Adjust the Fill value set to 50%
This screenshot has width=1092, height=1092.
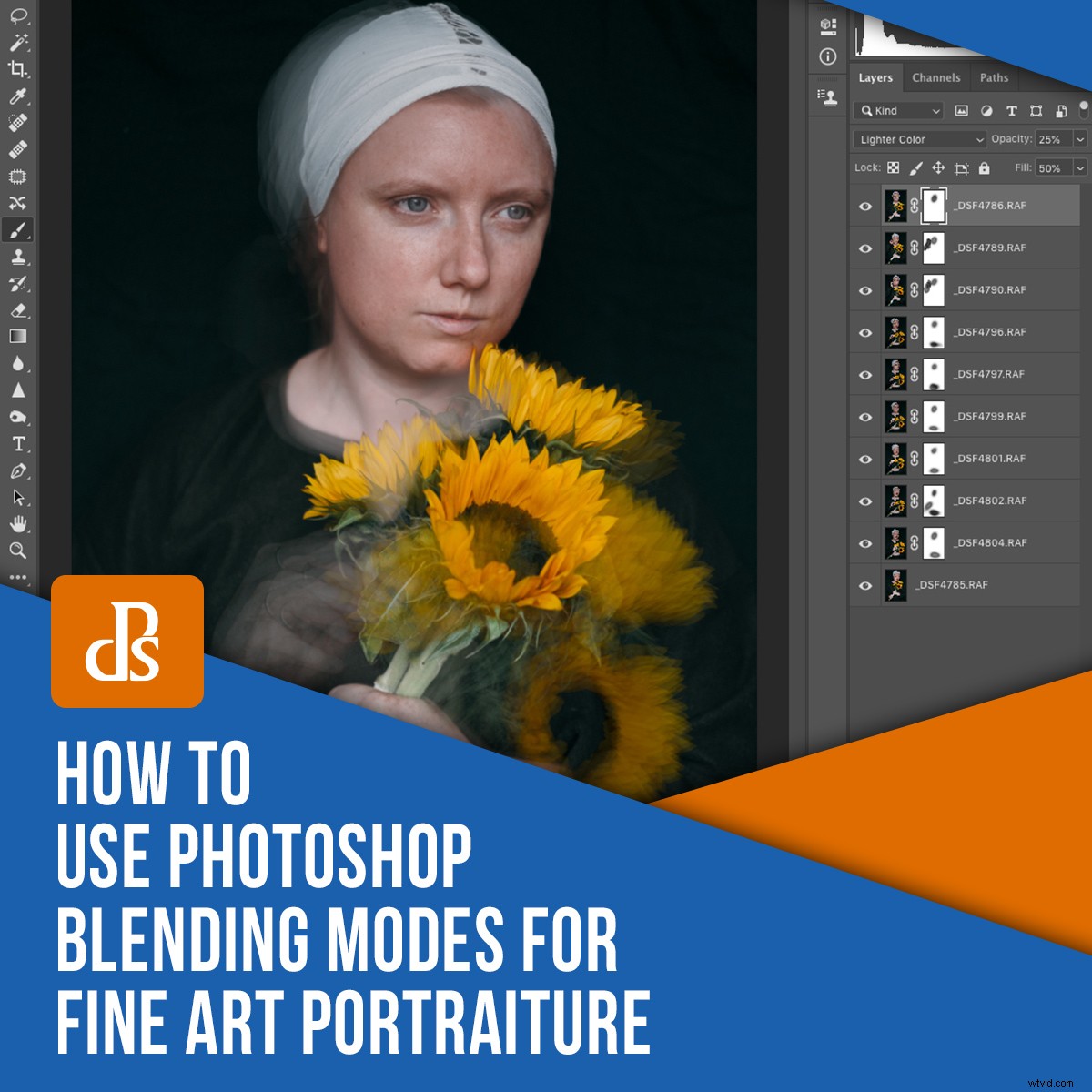point(1051,168)
